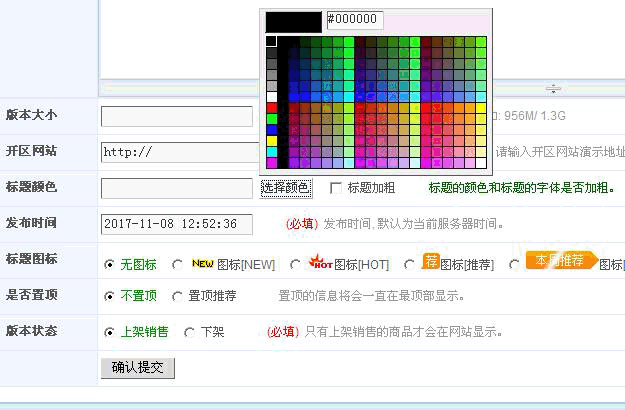The height and width of the screenshot is (410, 625).
Task: Pick the pure green swatch in left column
Action: [271, 119]
